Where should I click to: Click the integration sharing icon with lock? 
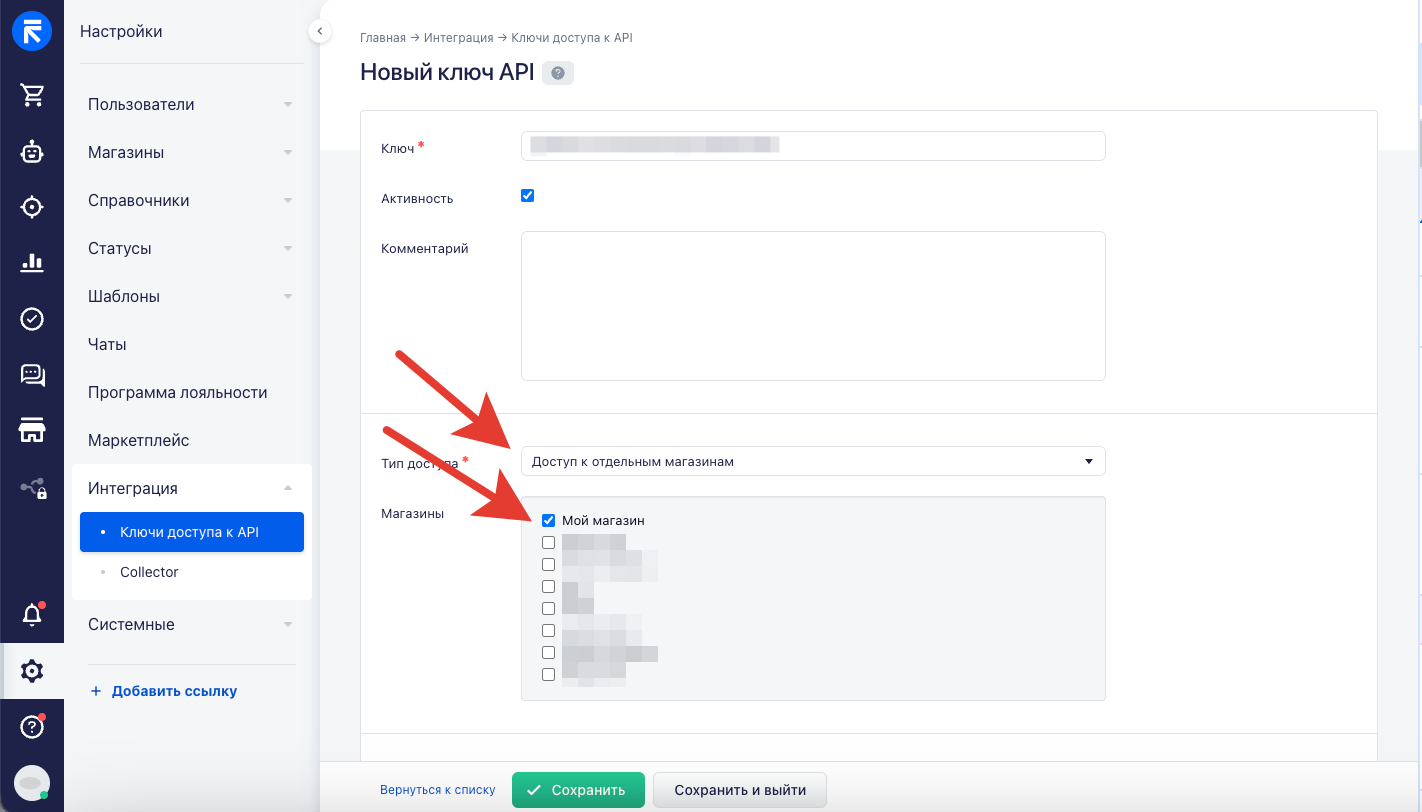click(32, 487)
